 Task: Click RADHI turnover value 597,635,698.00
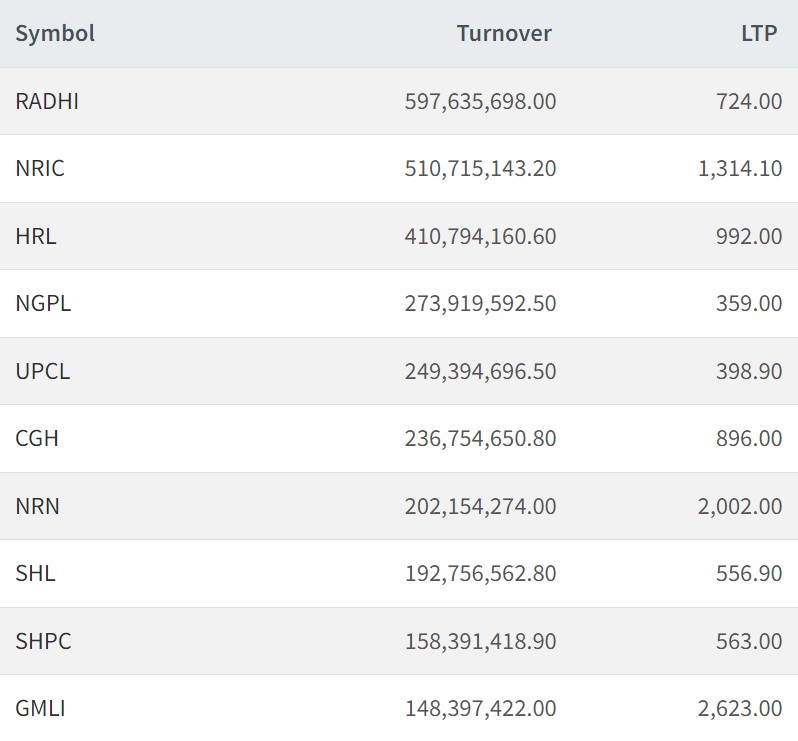pyautogui.click(x=480, y=101)
